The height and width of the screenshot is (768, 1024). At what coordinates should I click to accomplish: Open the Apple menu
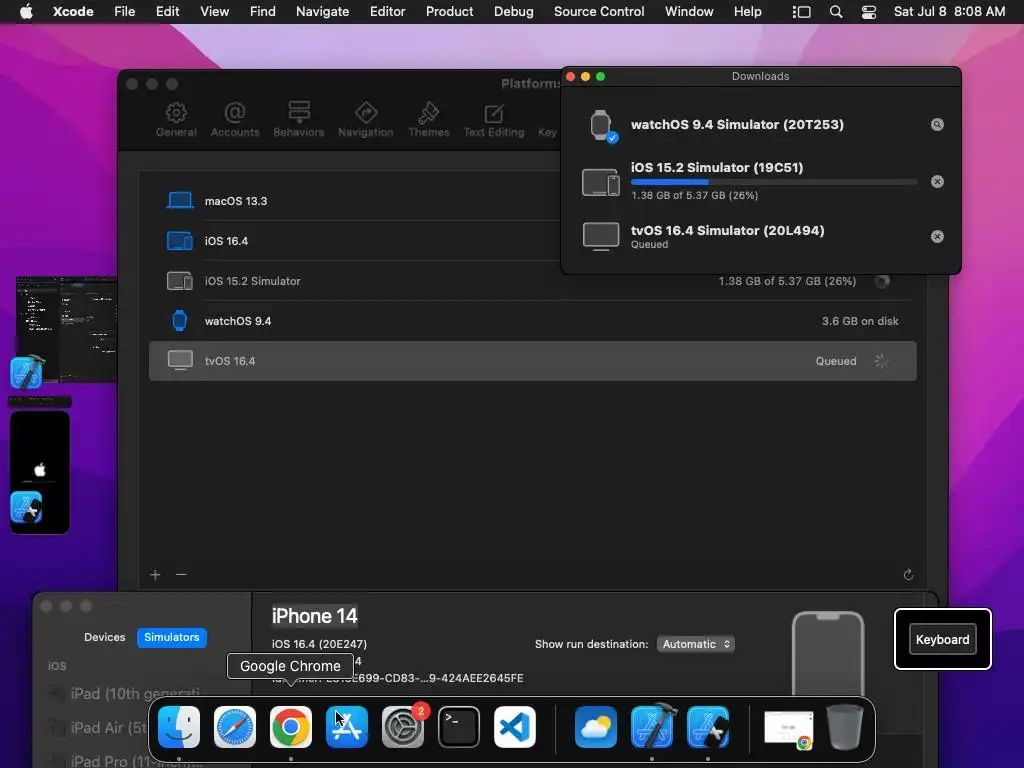(26, 12)
